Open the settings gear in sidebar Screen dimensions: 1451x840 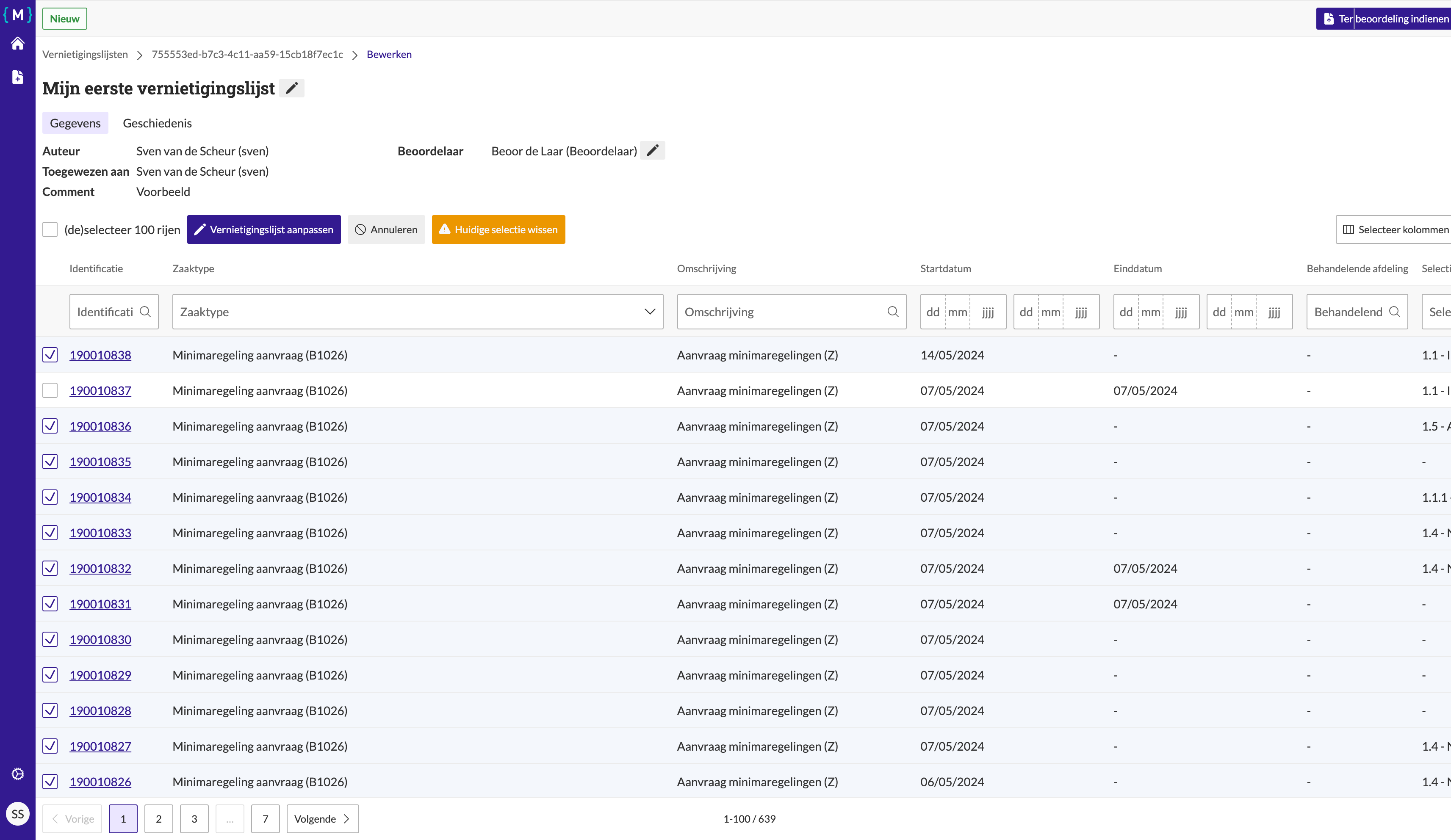(18, 774)
